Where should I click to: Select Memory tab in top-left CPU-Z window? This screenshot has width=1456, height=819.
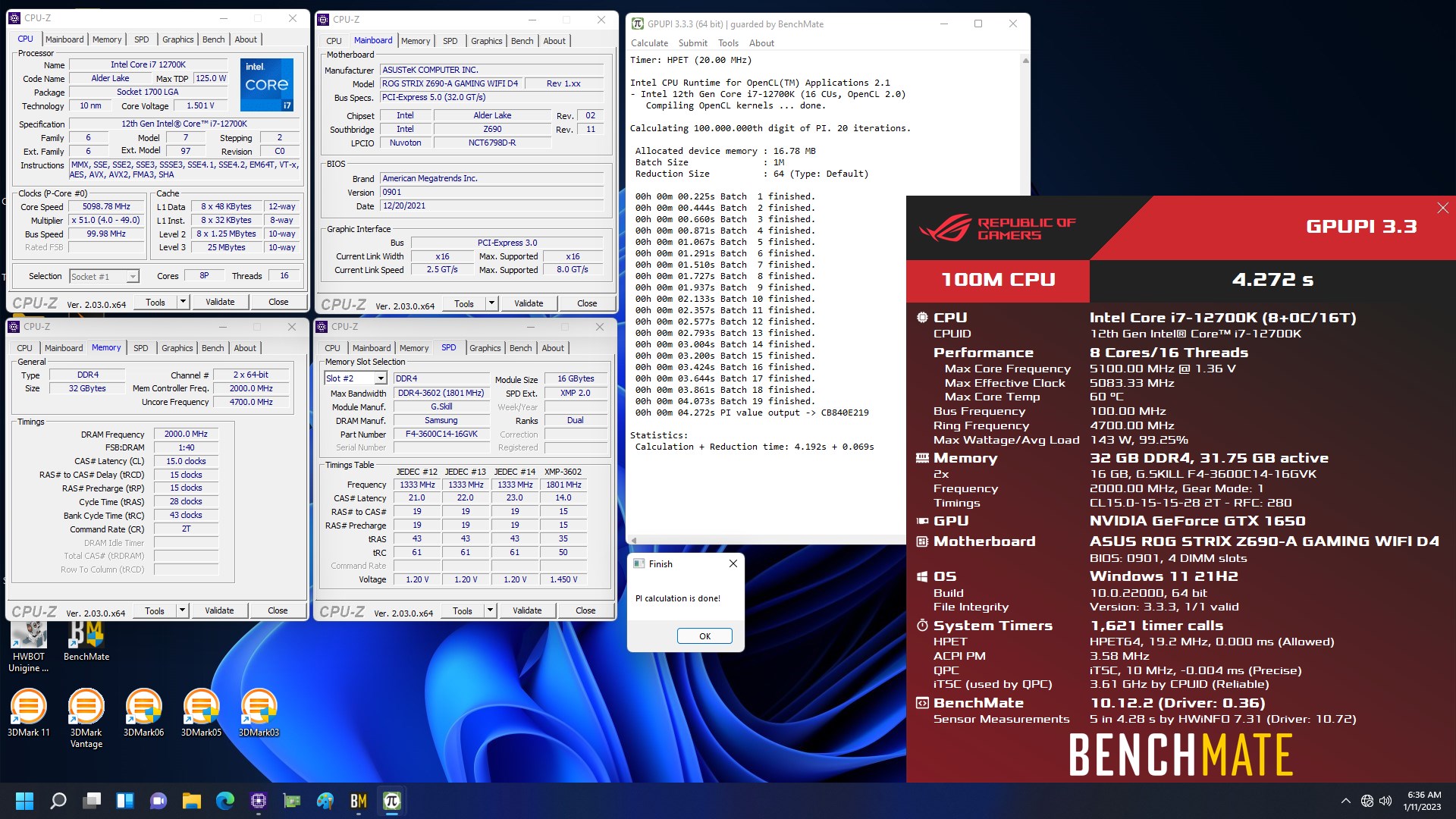[106, 39]
